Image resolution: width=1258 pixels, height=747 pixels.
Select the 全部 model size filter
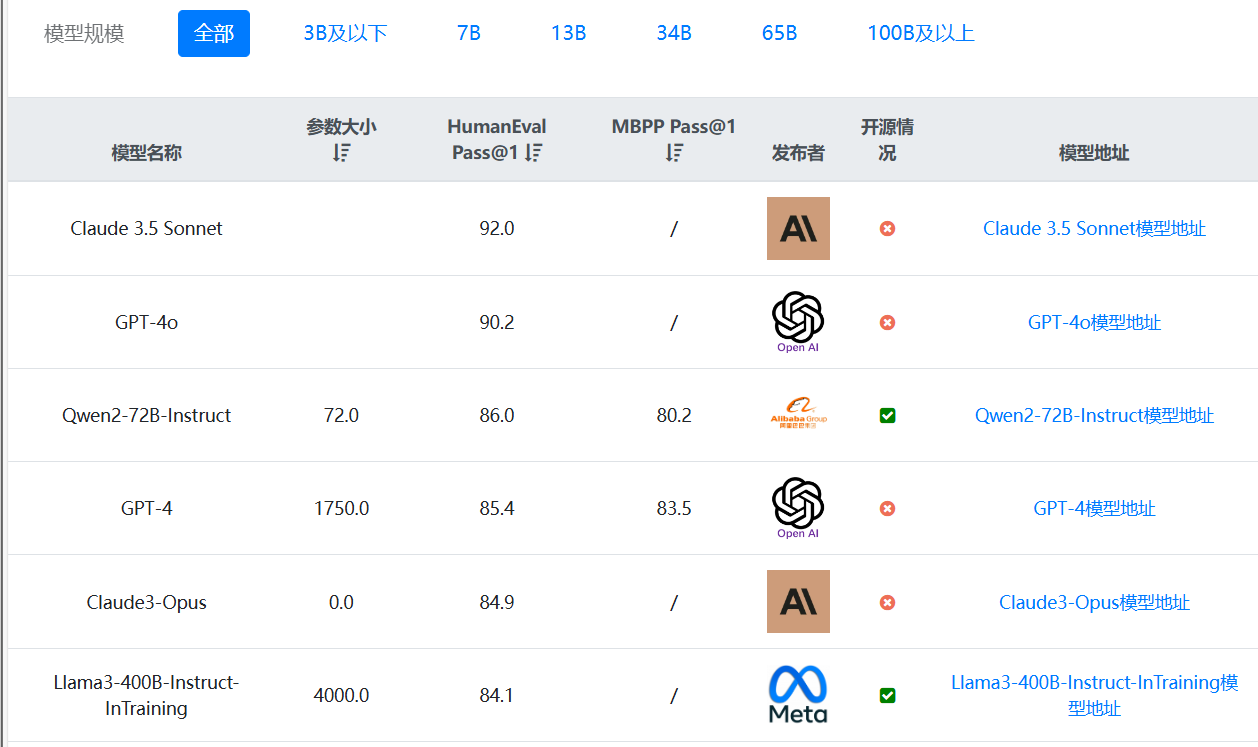[214, 33]
